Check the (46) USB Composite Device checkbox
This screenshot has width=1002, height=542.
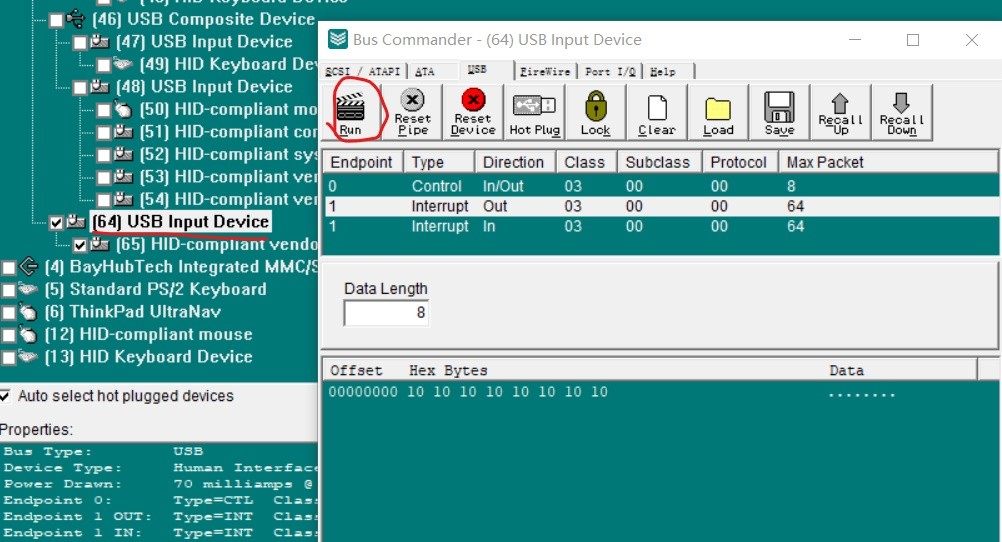pyautogui.click(x=56, y=19)
